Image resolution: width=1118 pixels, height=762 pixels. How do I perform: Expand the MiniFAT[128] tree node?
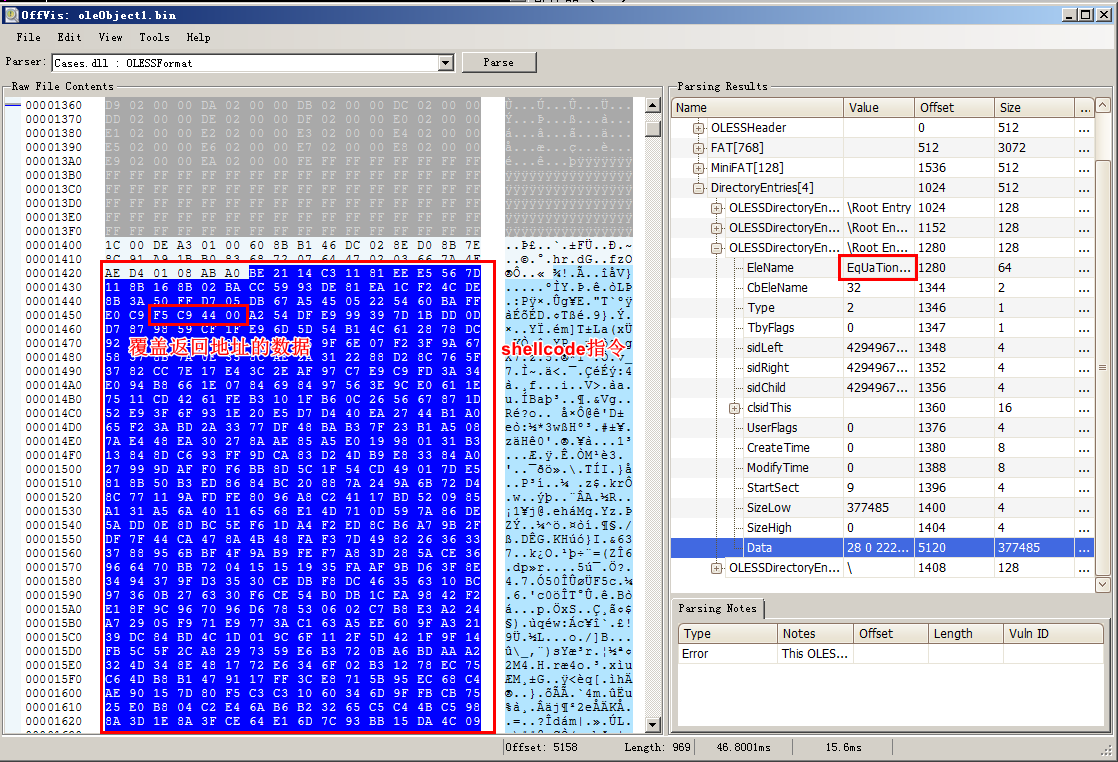click(698, 168)
